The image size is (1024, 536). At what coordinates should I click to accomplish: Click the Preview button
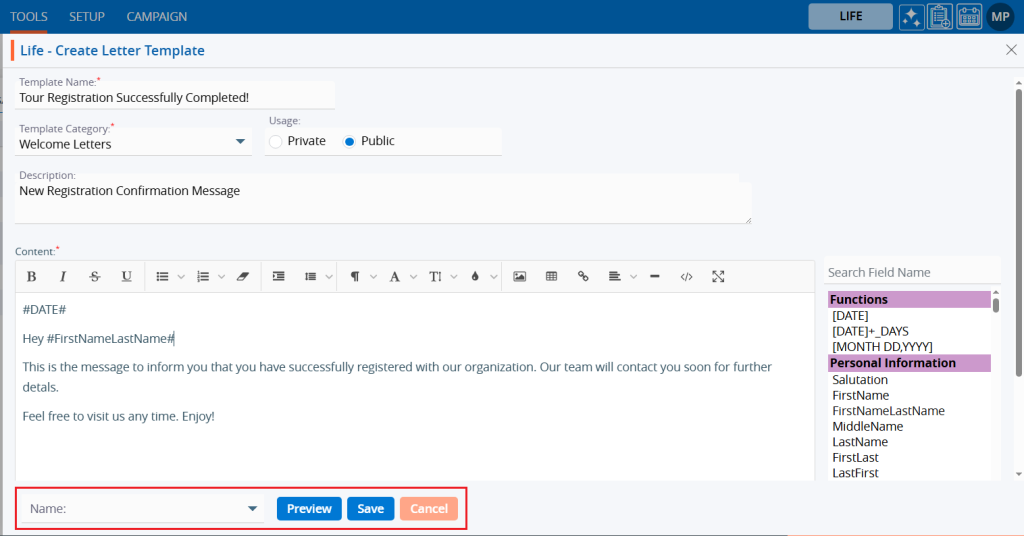point(309,509)
